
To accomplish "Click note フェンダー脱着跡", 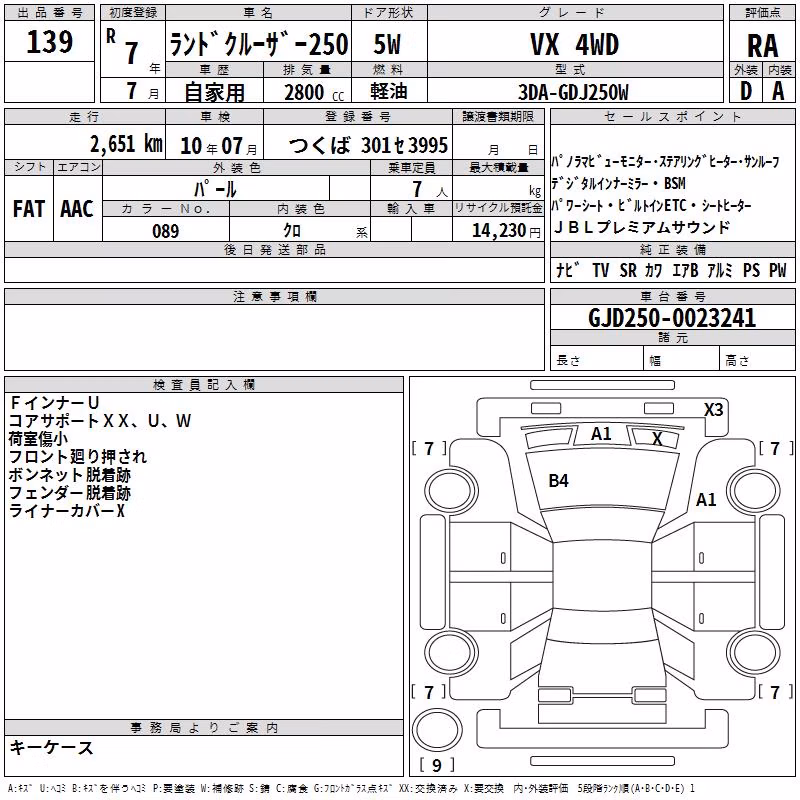I will tap(70, 493).
